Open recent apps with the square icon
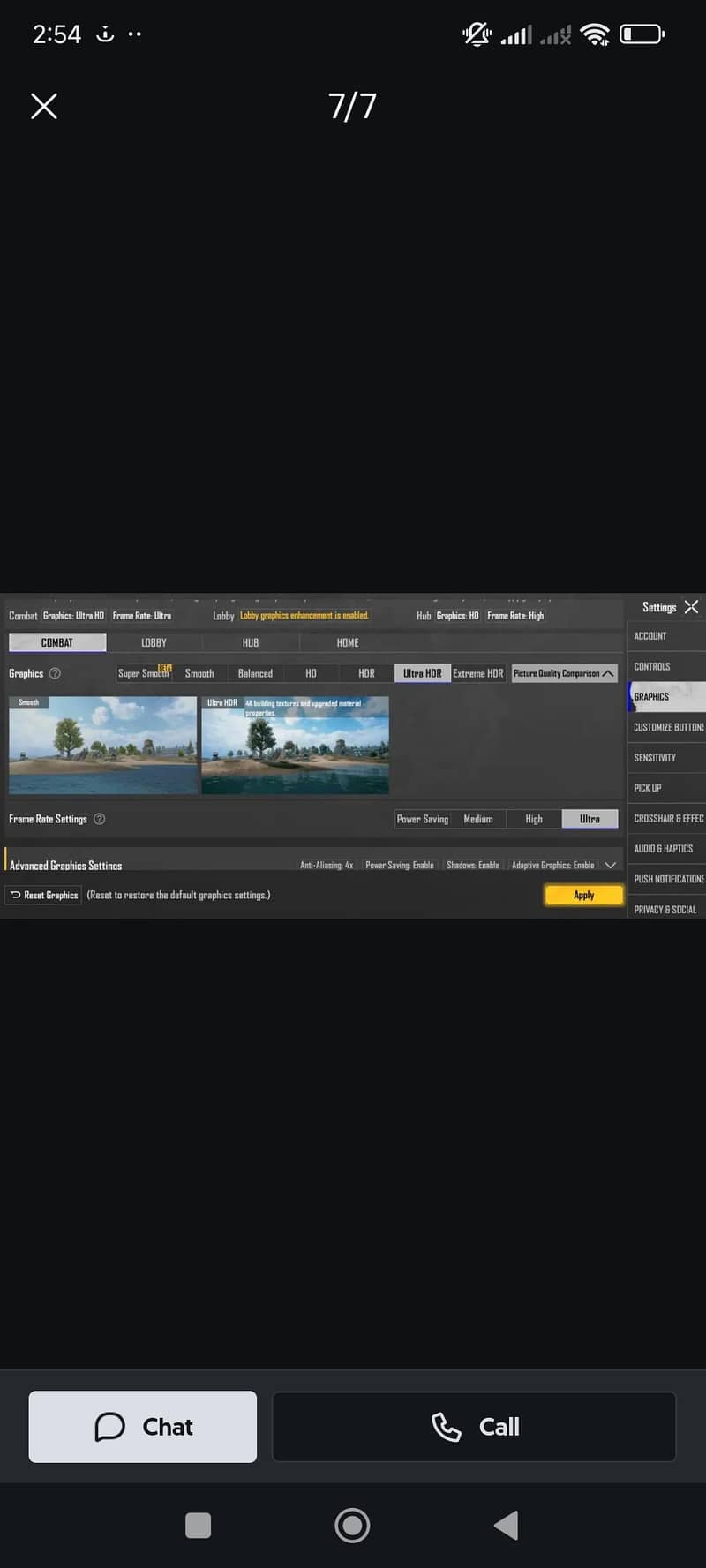 pyautogui.click(x=199, y=1525)
